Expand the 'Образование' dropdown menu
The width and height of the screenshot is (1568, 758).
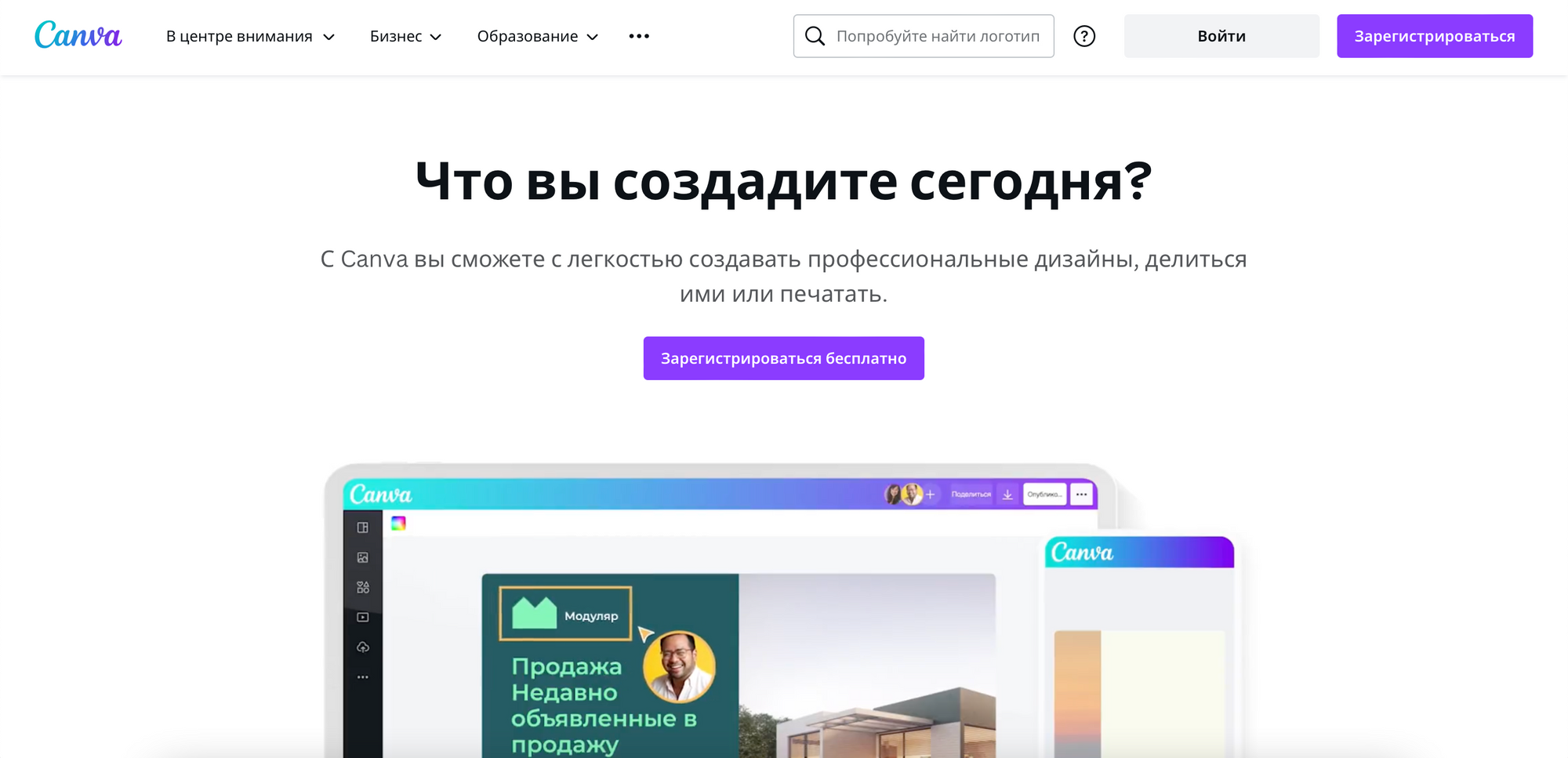click(537, 36)
